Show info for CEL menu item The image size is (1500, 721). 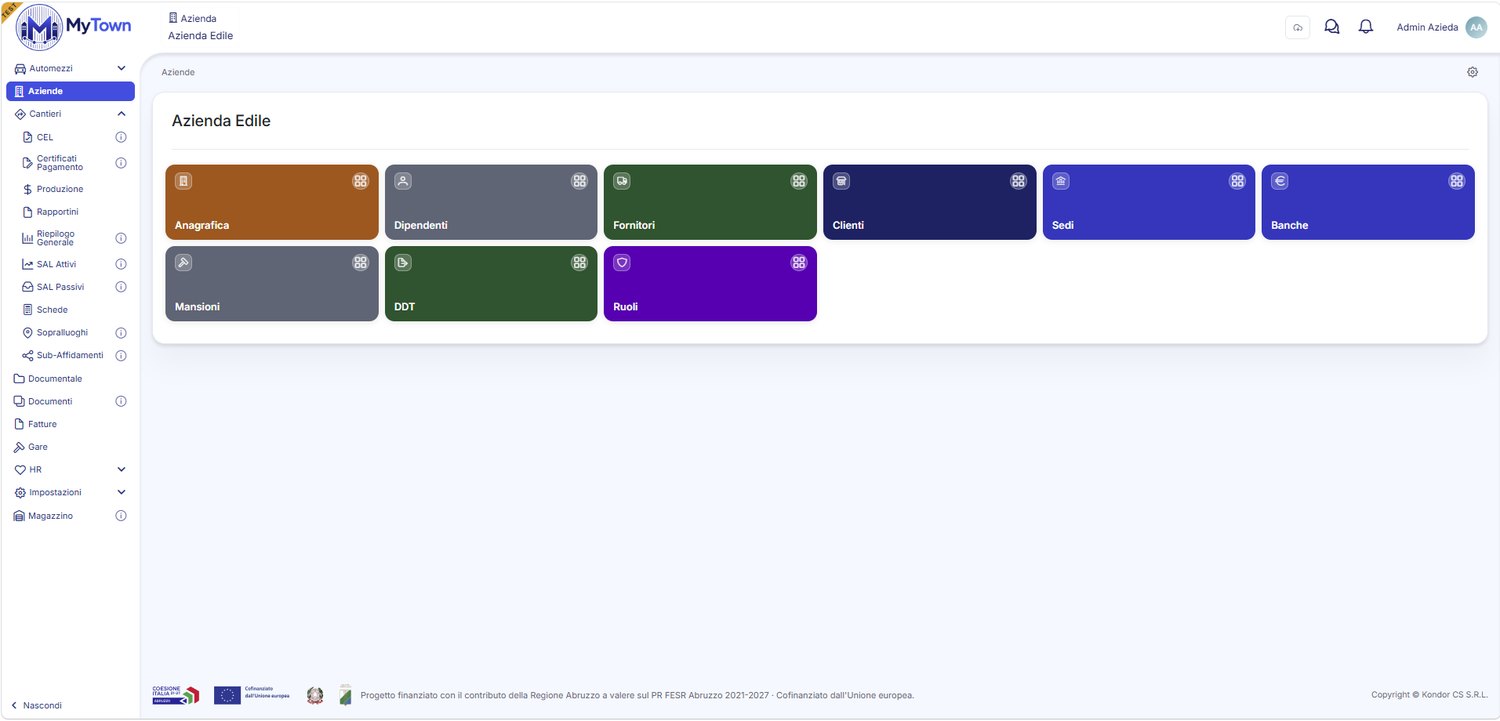tap(121, 137)
